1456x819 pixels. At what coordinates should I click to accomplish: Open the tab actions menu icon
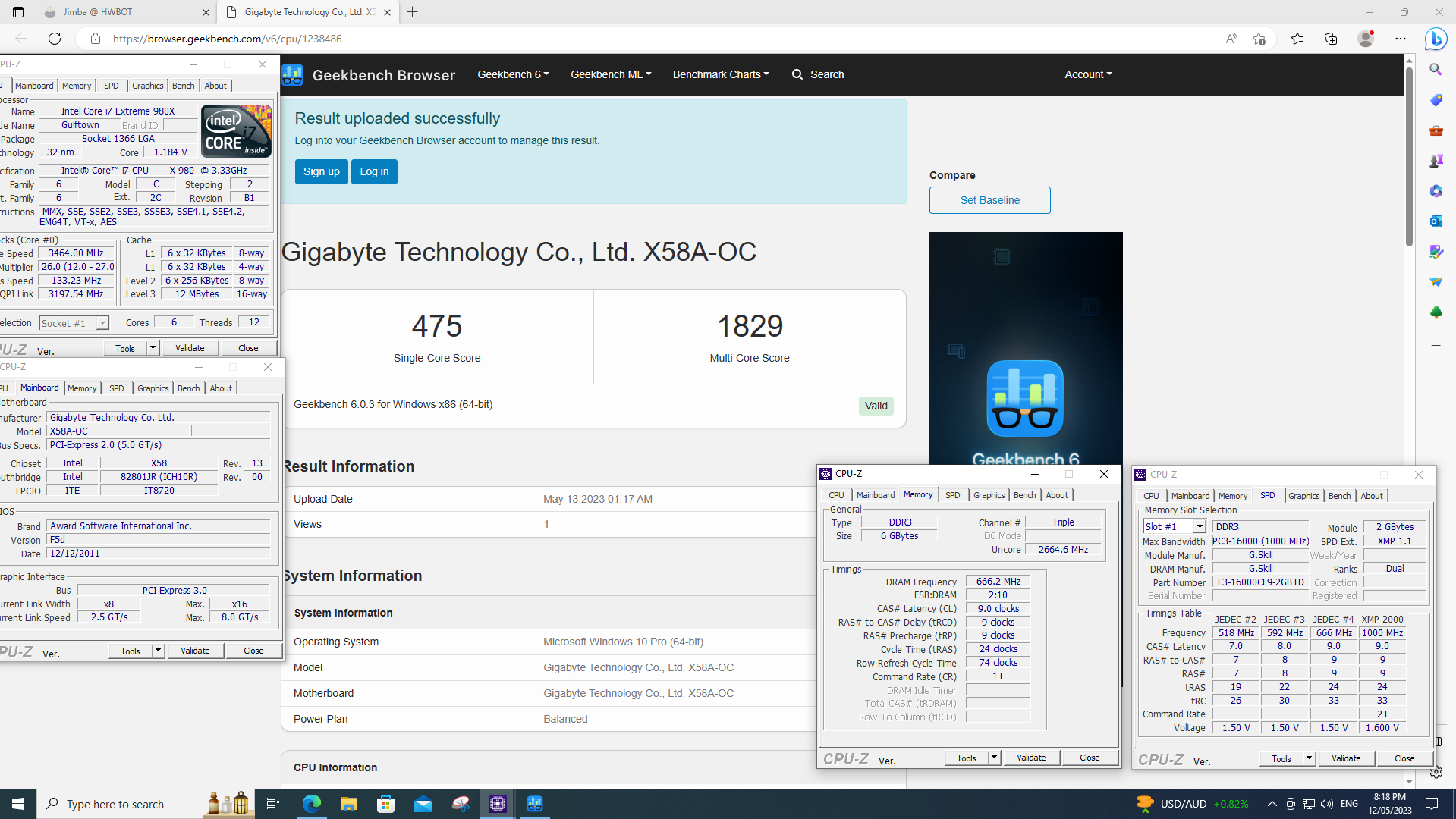click(x=18, y=12)
